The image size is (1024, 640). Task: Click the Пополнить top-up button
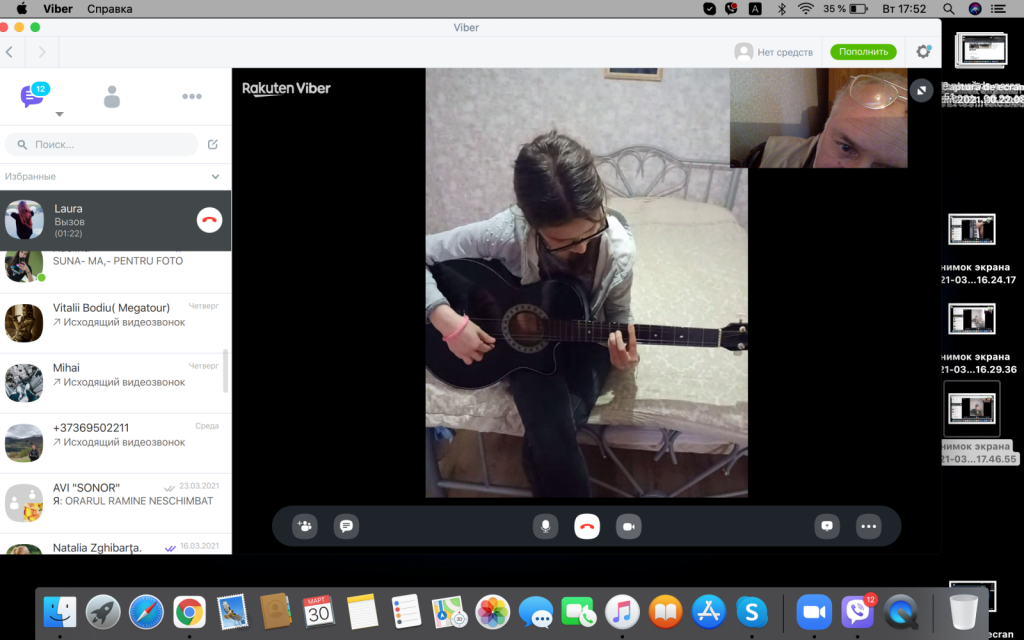[x=862, y=52]
